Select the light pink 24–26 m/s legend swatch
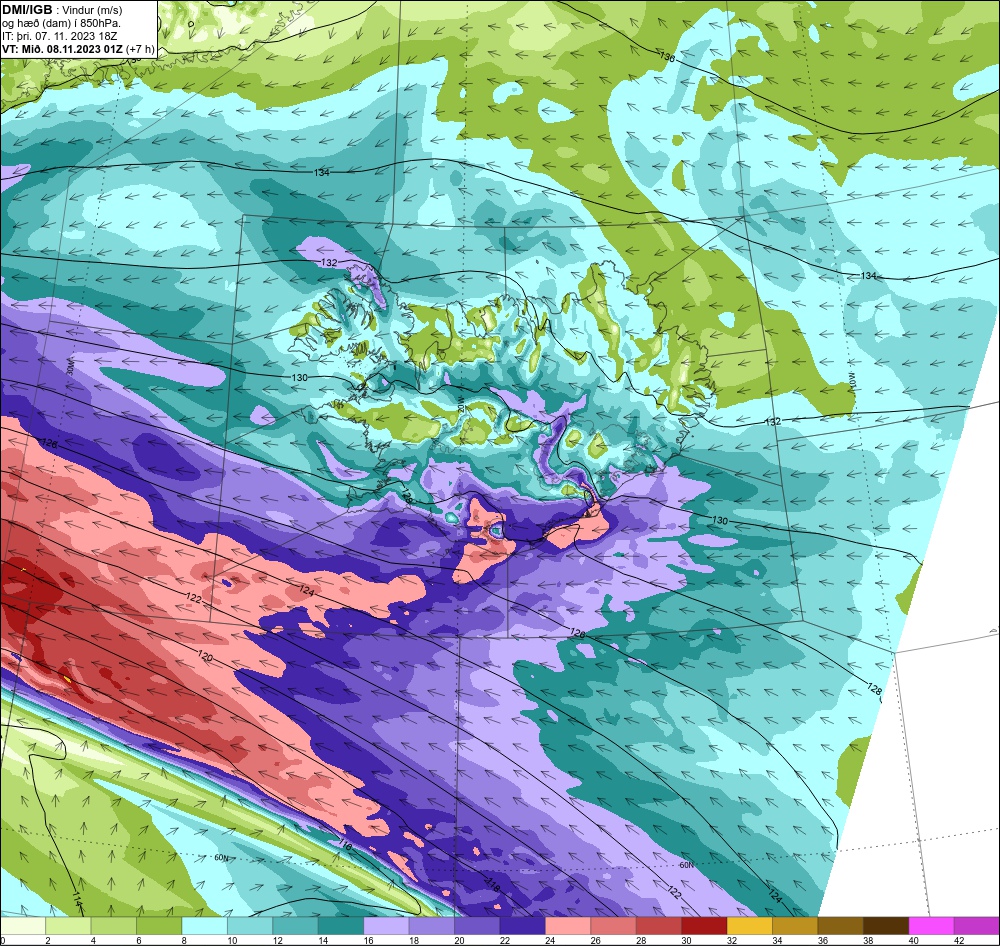The height and width of the screenshot is (946, 1000). pos(568,926)
